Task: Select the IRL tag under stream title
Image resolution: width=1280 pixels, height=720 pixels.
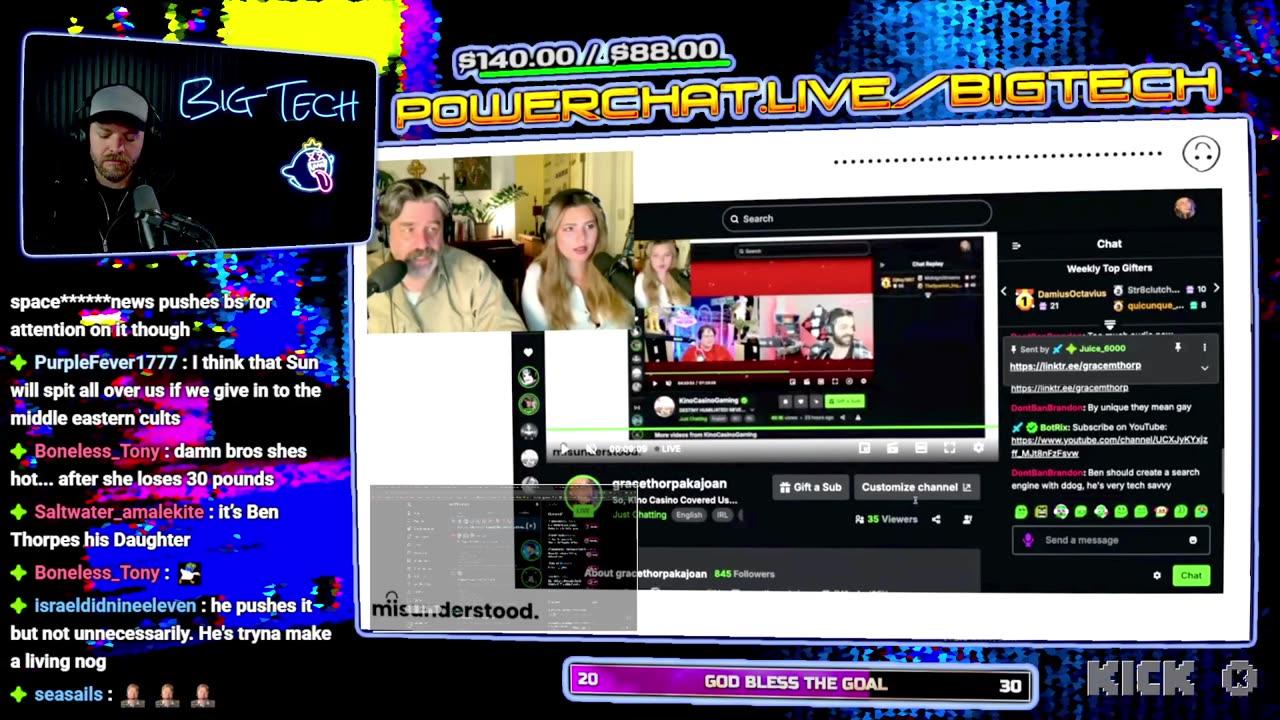Action: point(722,515)
